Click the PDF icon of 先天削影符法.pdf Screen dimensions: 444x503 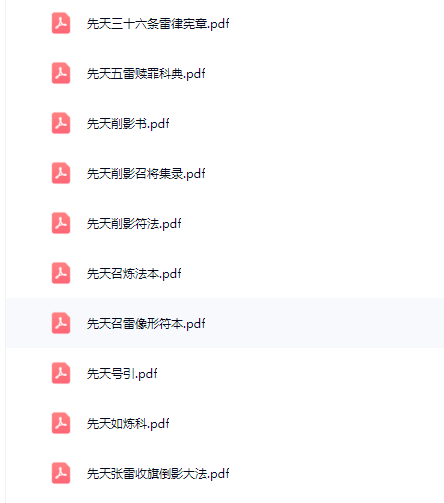tap(61, 223)
